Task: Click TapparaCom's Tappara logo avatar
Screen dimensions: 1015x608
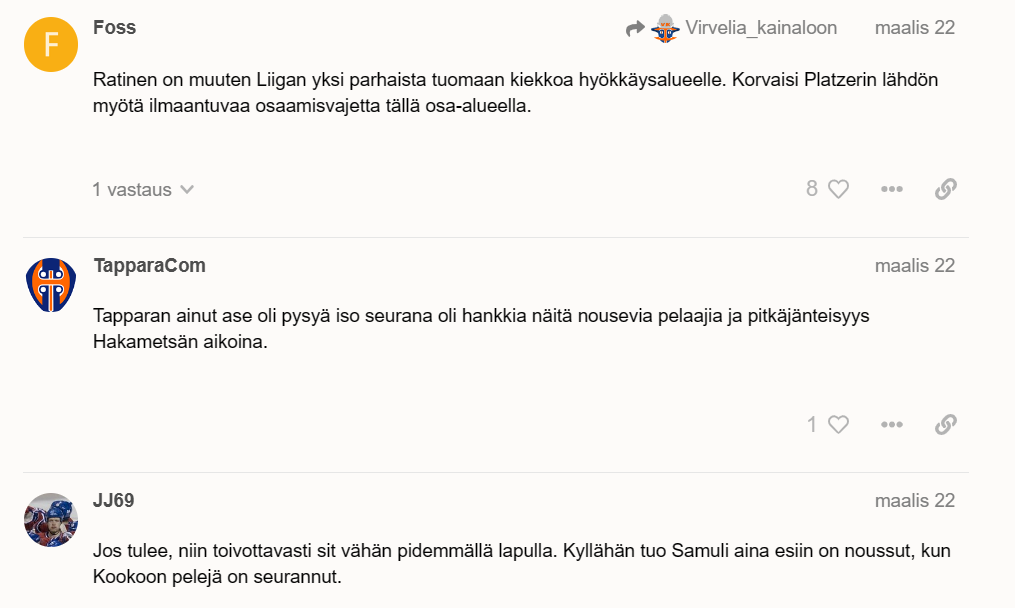Action: pos(51,285)
